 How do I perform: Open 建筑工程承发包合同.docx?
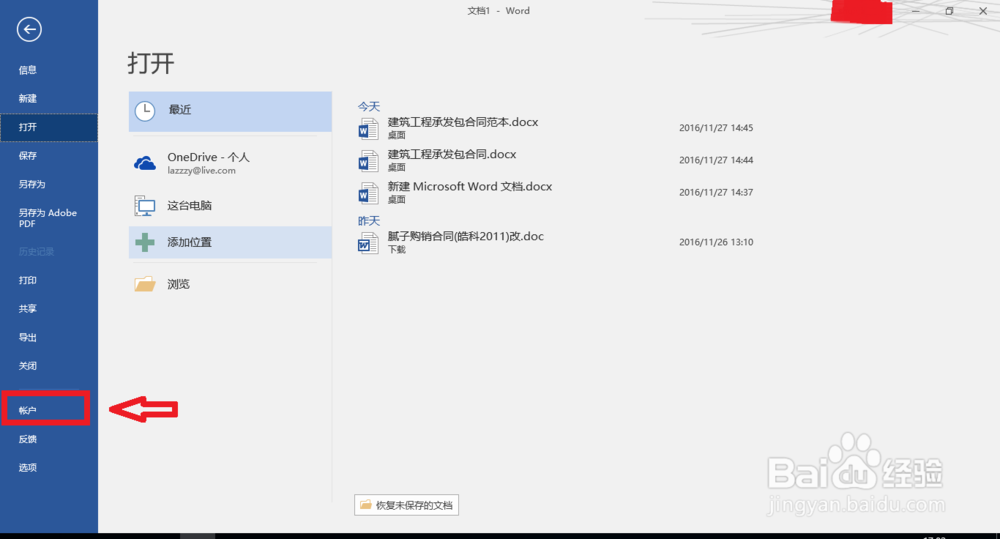click(x=452, y=154)
